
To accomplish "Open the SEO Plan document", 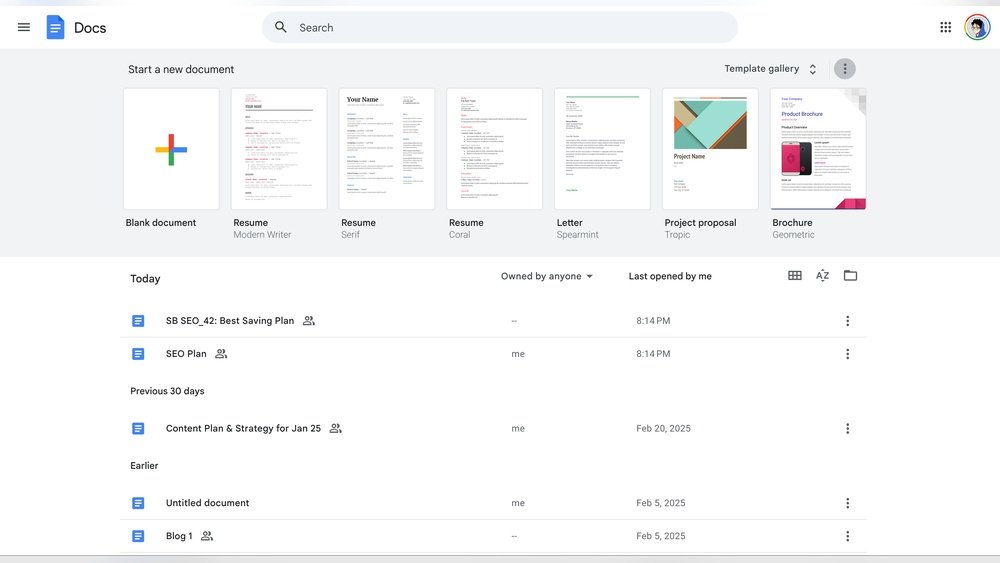I will [186, 354].
